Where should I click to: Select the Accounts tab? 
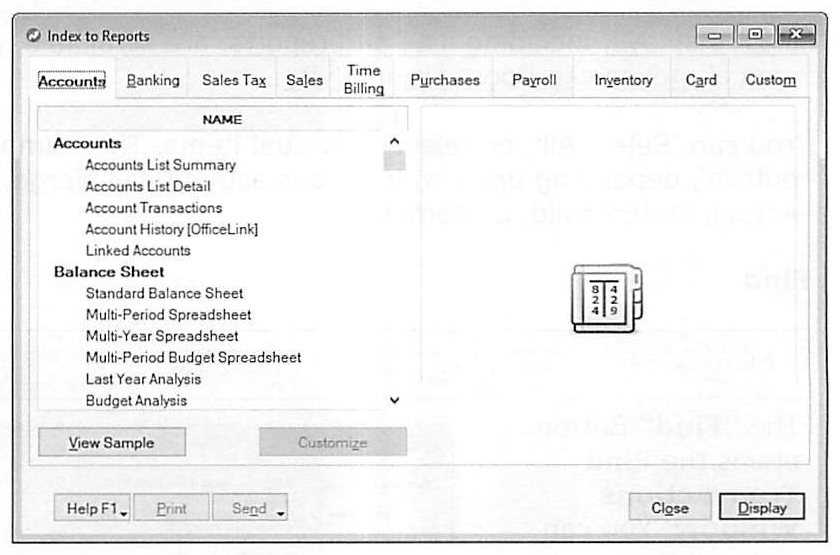coord(72,81)
